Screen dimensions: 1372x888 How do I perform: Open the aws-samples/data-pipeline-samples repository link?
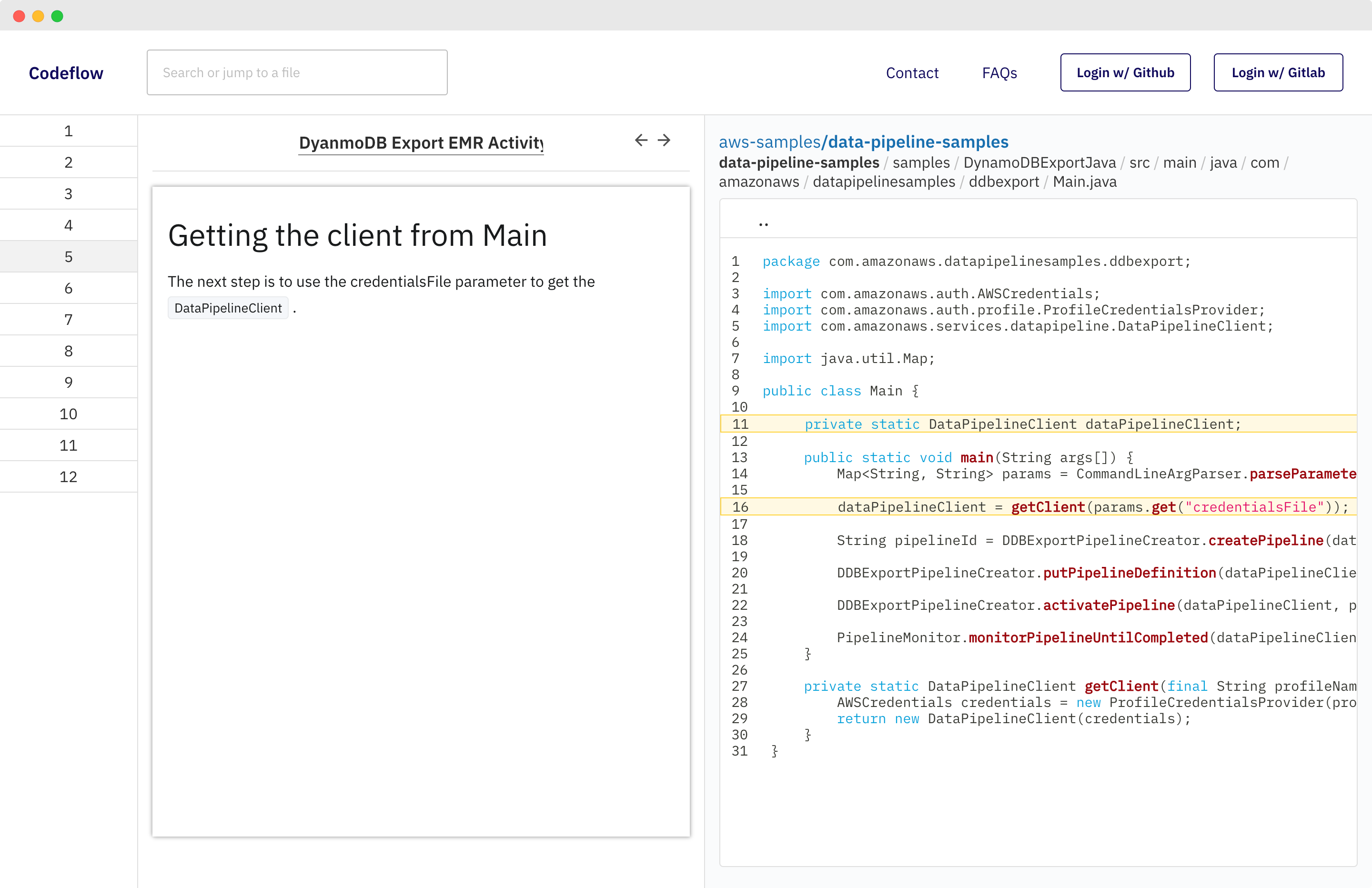[x=864, y=142]
